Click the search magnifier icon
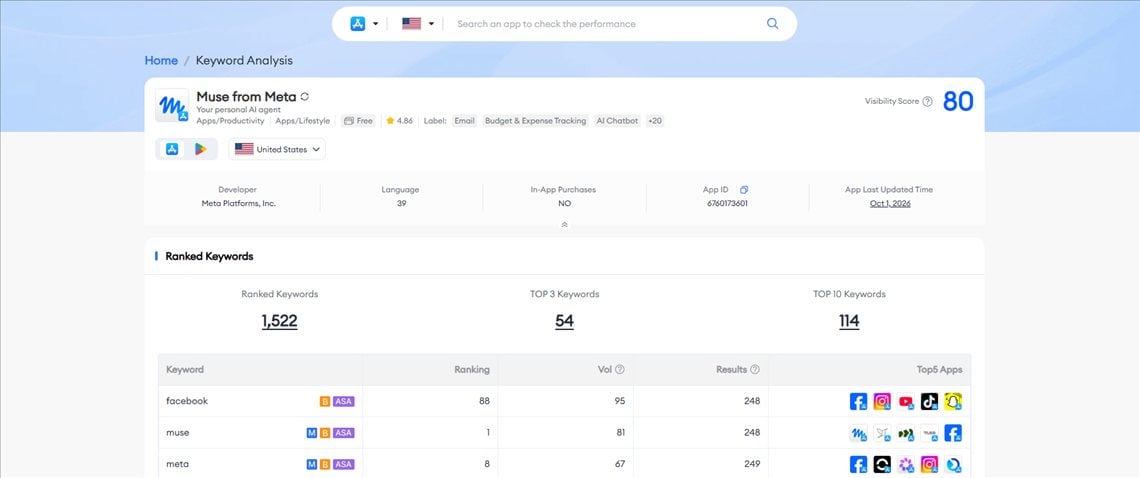The image size is (1140, 478). click(772, 23)
